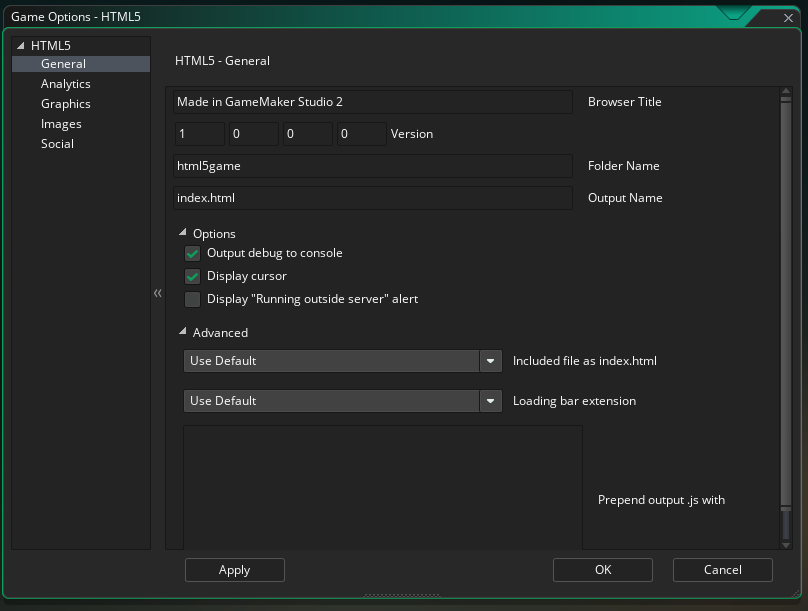Open the Images settings page

point(61,124)
